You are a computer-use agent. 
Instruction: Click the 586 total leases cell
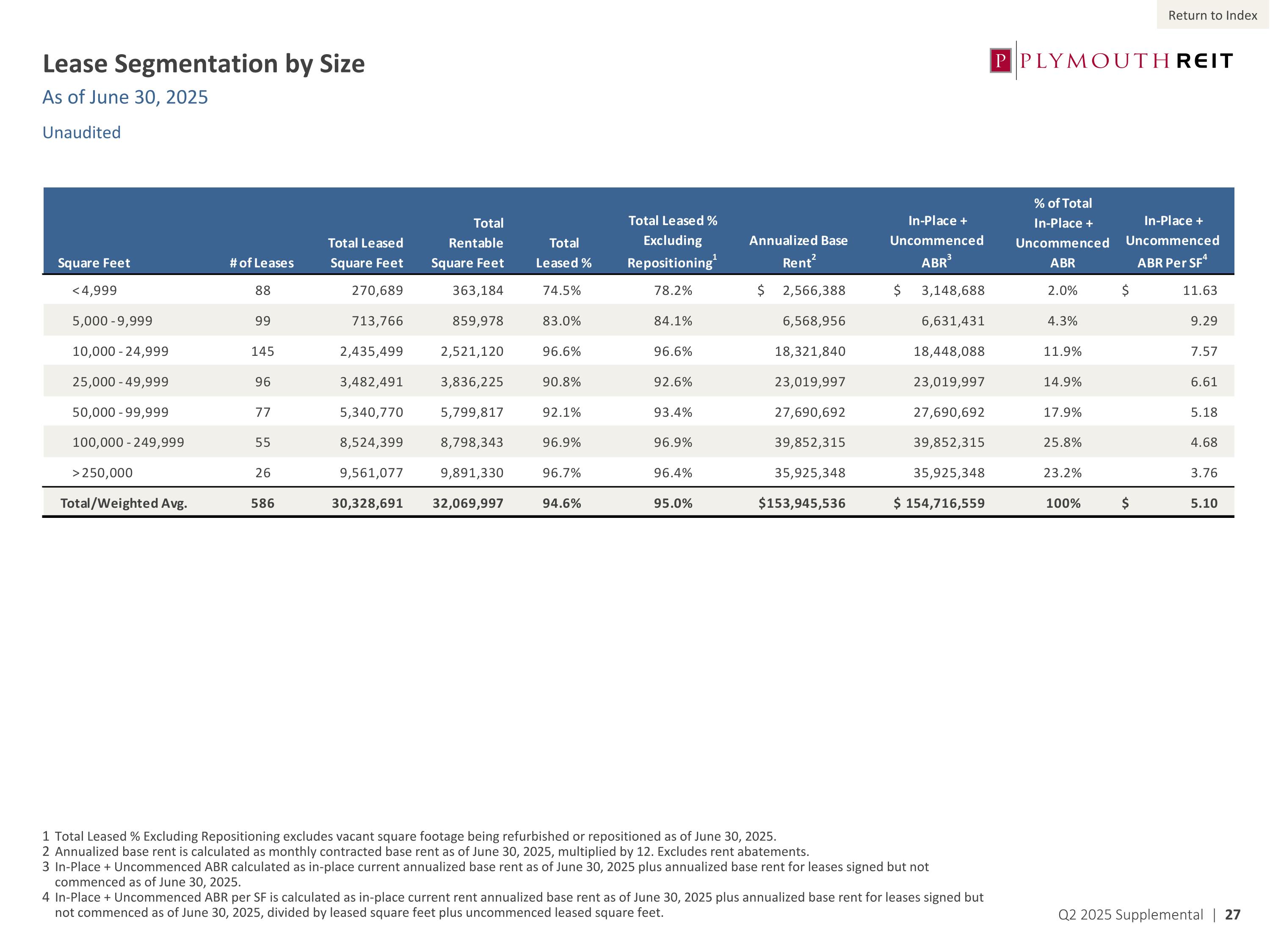click(x=262, y=503)
